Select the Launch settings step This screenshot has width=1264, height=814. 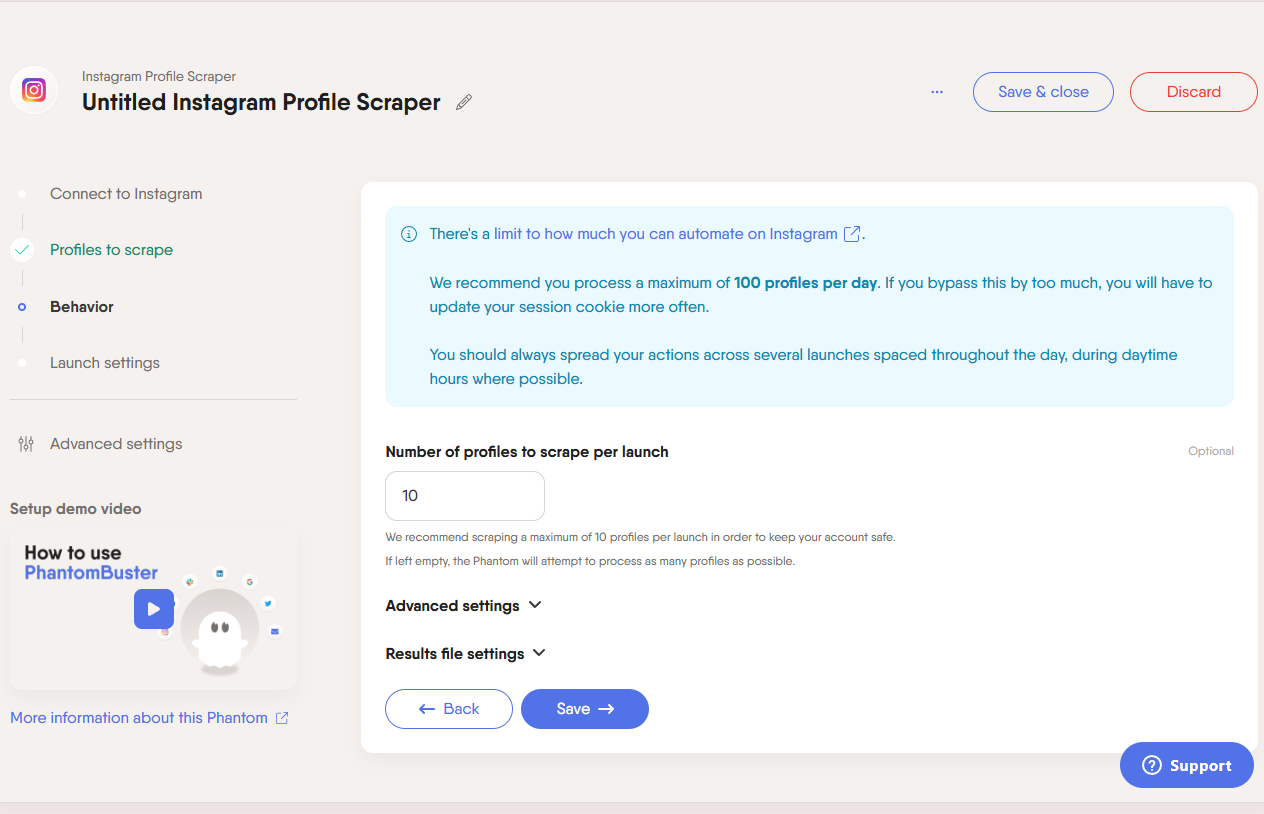pos(105,363)
